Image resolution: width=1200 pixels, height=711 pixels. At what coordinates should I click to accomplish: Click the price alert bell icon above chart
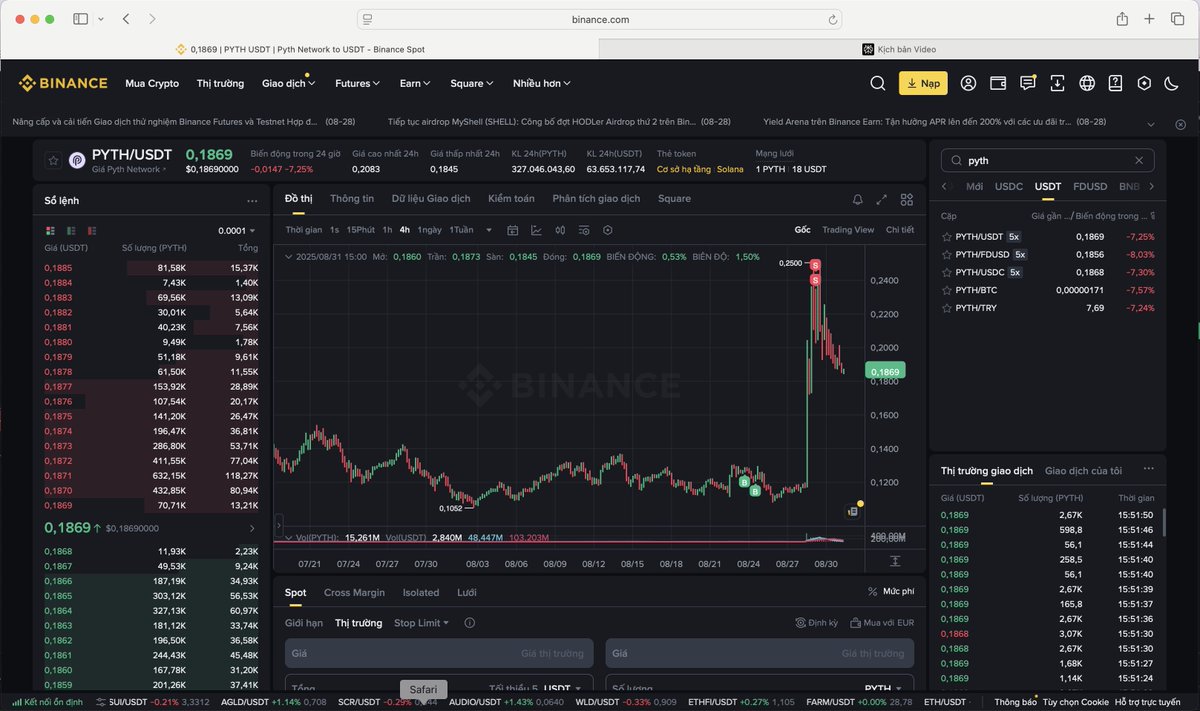[x=857, y=199]
